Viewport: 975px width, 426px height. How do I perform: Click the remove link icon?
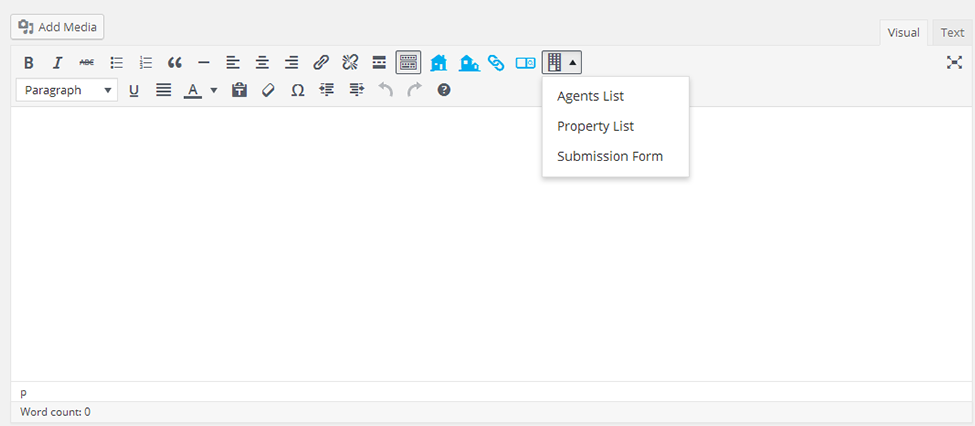pos(350,62)
